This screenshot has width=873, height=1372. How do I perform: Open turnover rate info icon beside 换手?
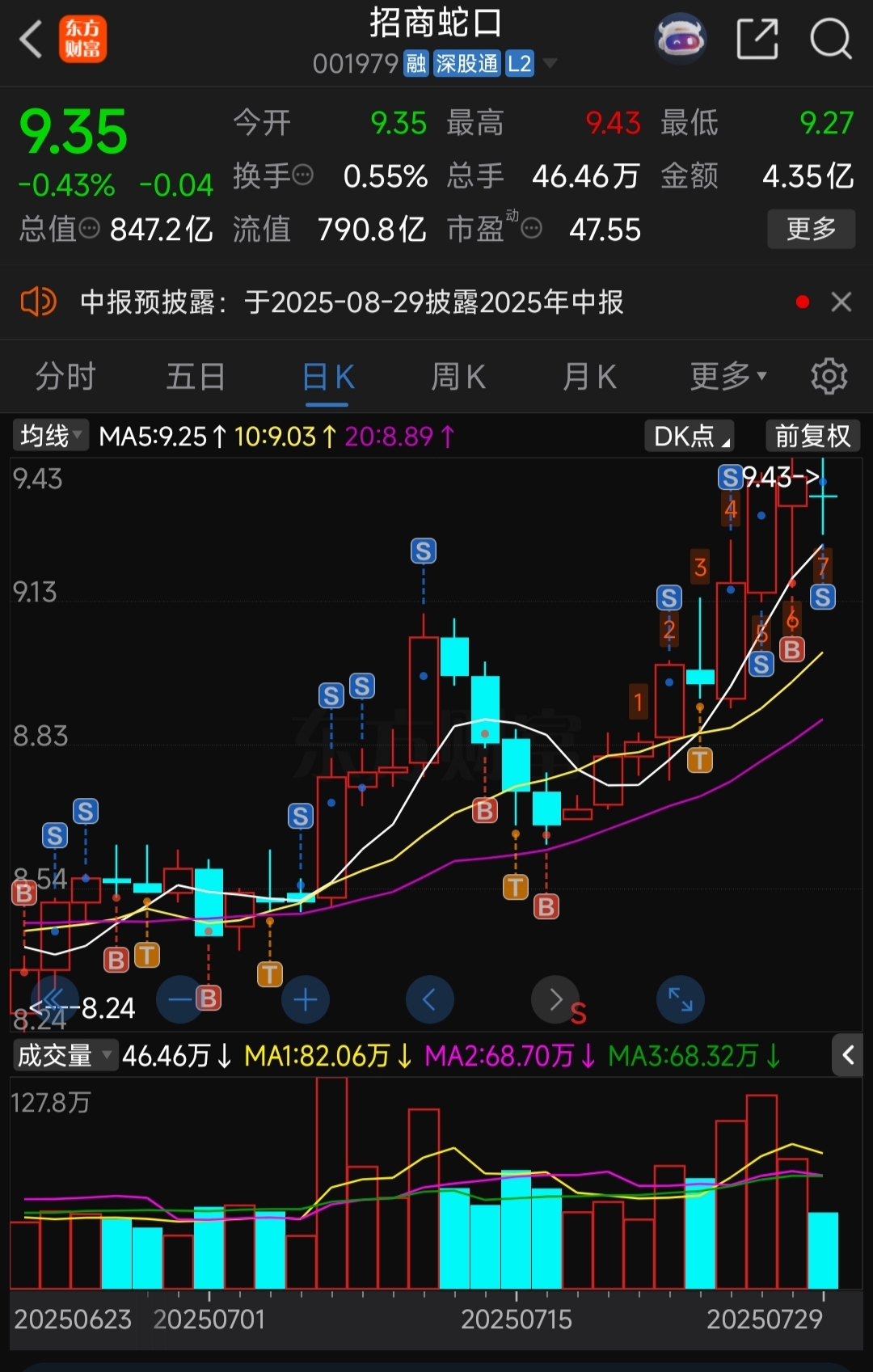302,175
